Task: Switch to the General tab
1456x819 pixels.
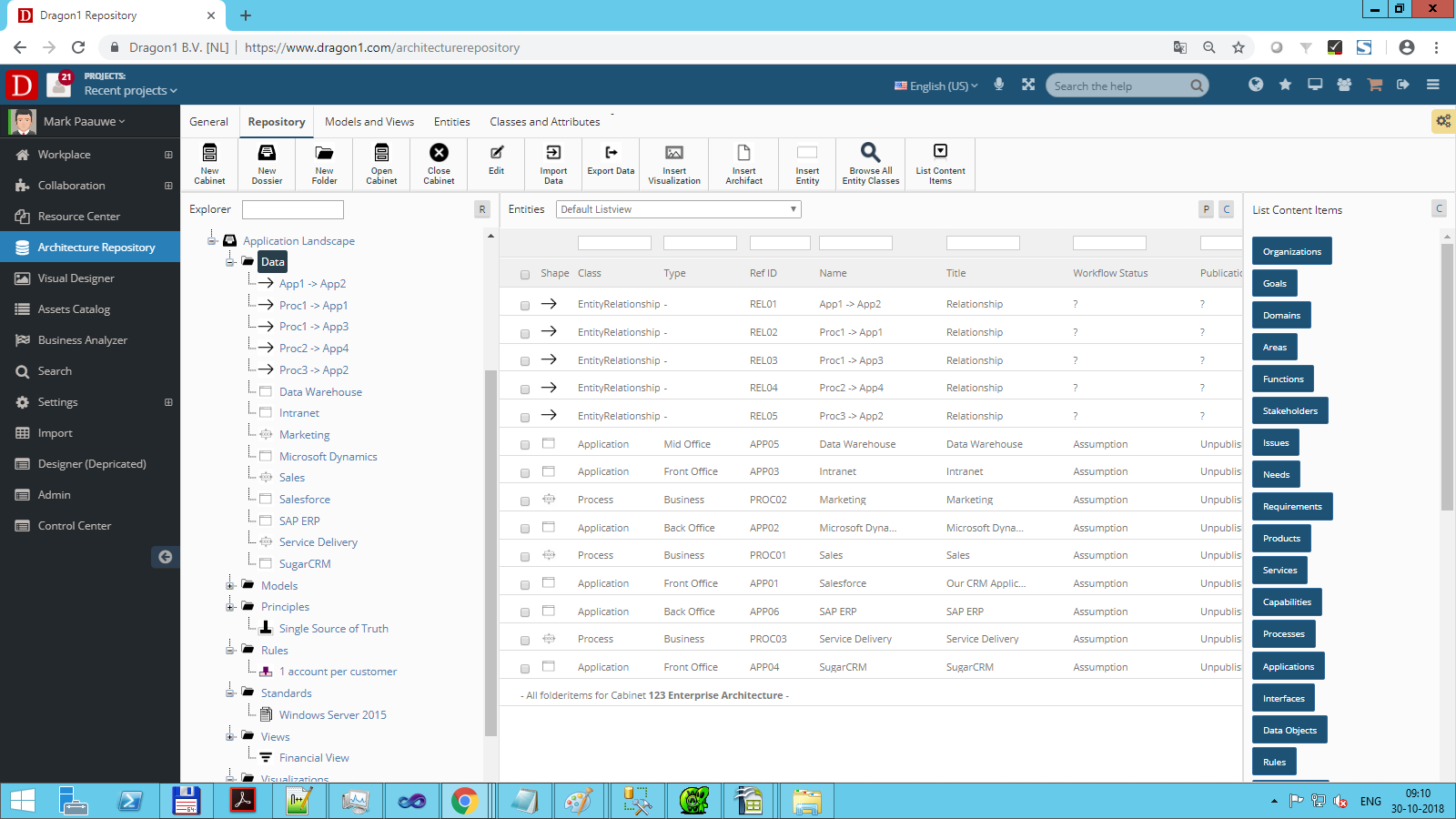Action: tap(208, 121)
